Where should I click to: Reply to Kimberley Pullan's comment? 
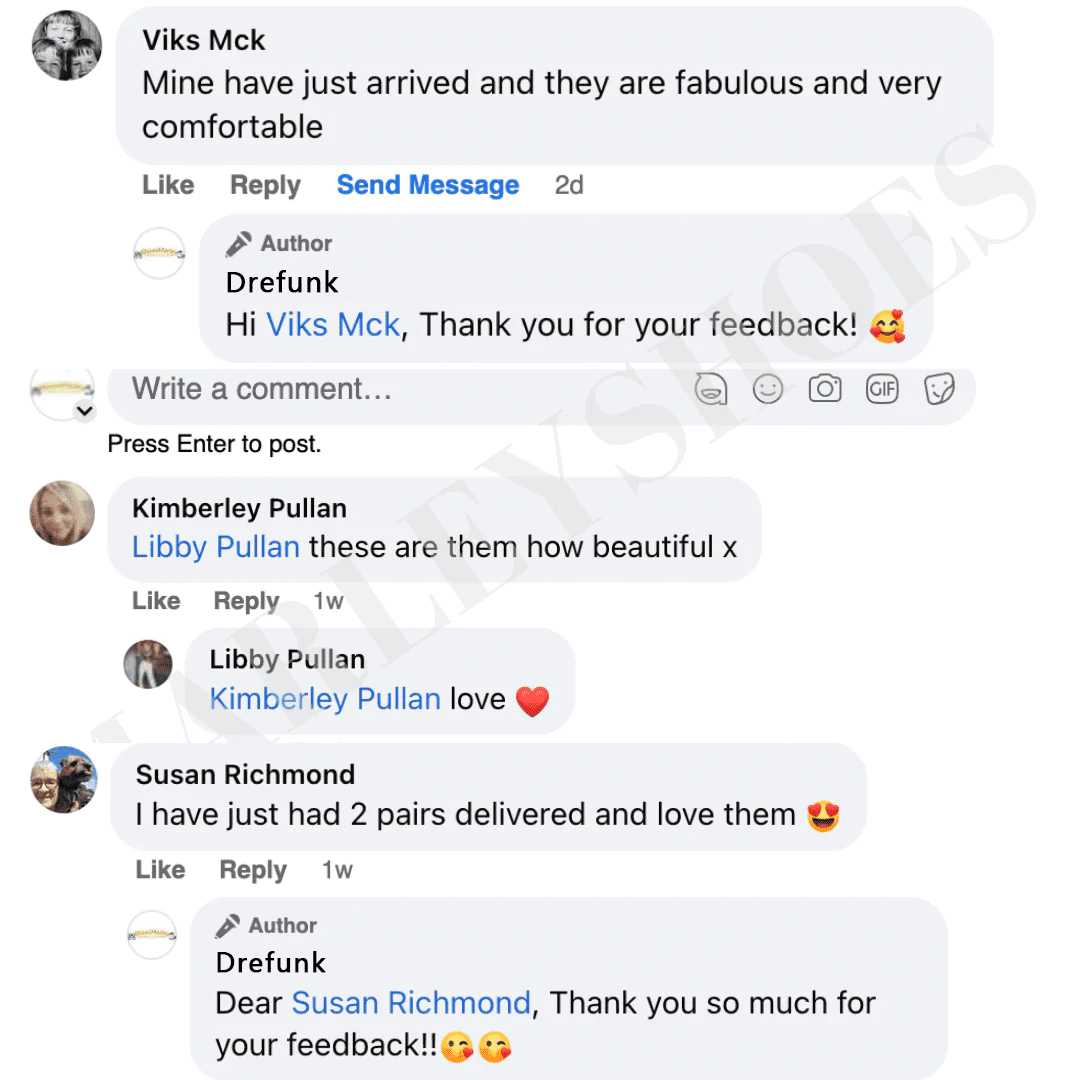click(246, 601)
